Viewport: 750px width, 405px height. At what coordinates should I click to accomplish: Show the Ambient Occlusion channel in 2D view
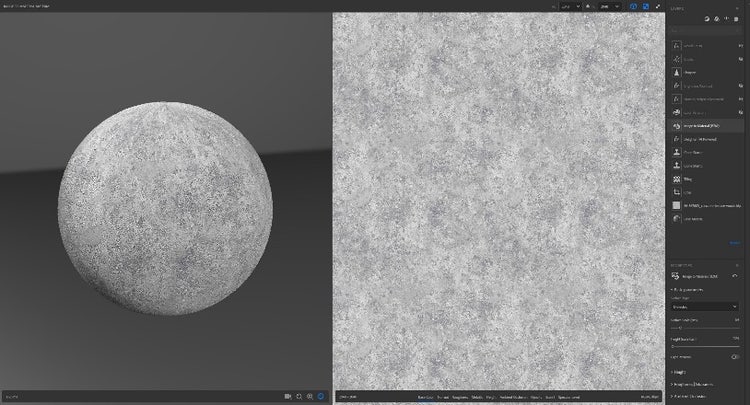click(x=513, y=397)
